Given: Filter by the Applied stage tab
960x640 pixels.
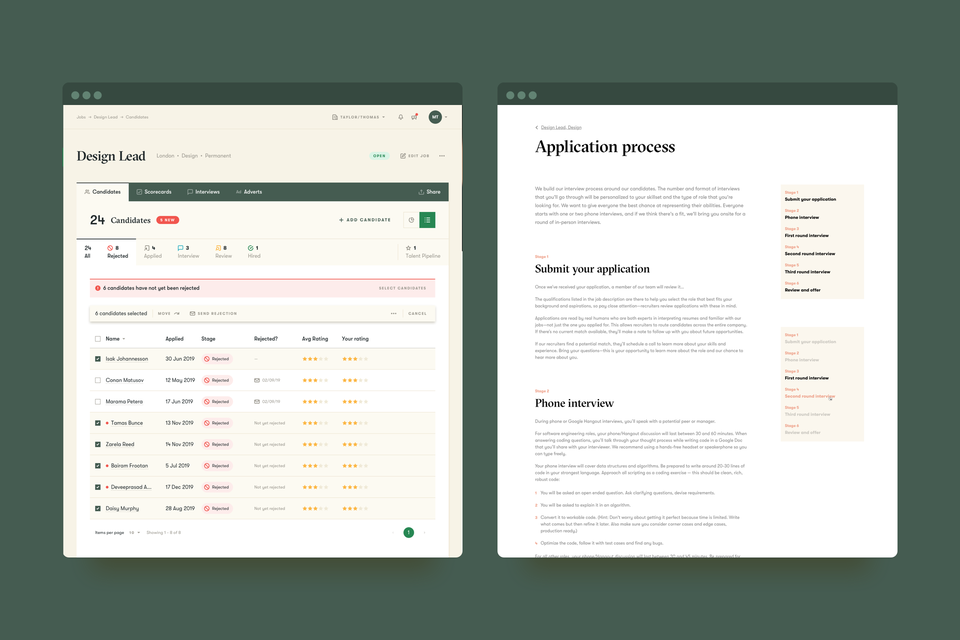Looking at the screenshot, I should tap(152, 252).
